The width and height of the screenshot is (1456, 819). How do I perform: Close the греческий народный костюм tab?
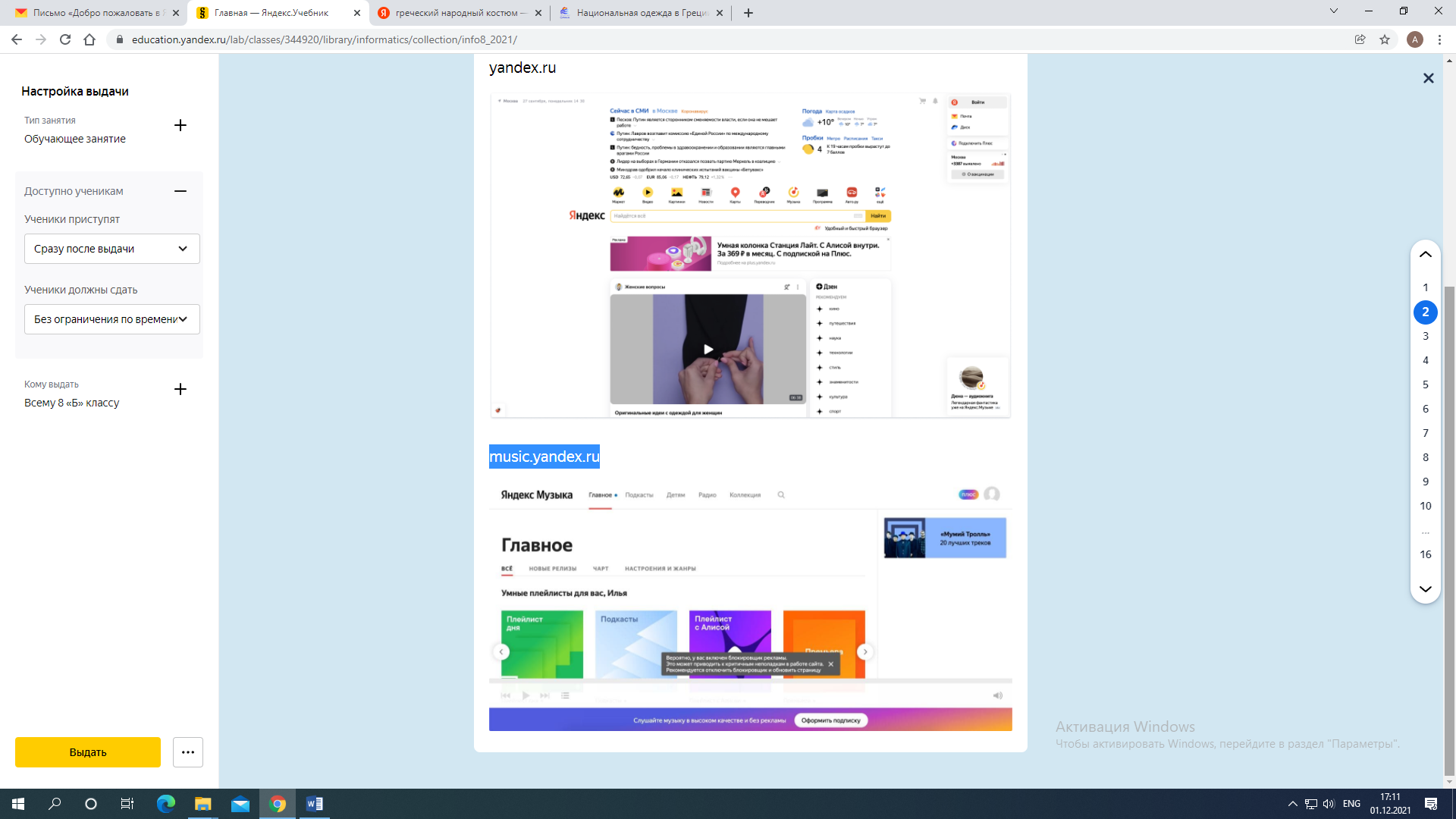pos(538,13)
